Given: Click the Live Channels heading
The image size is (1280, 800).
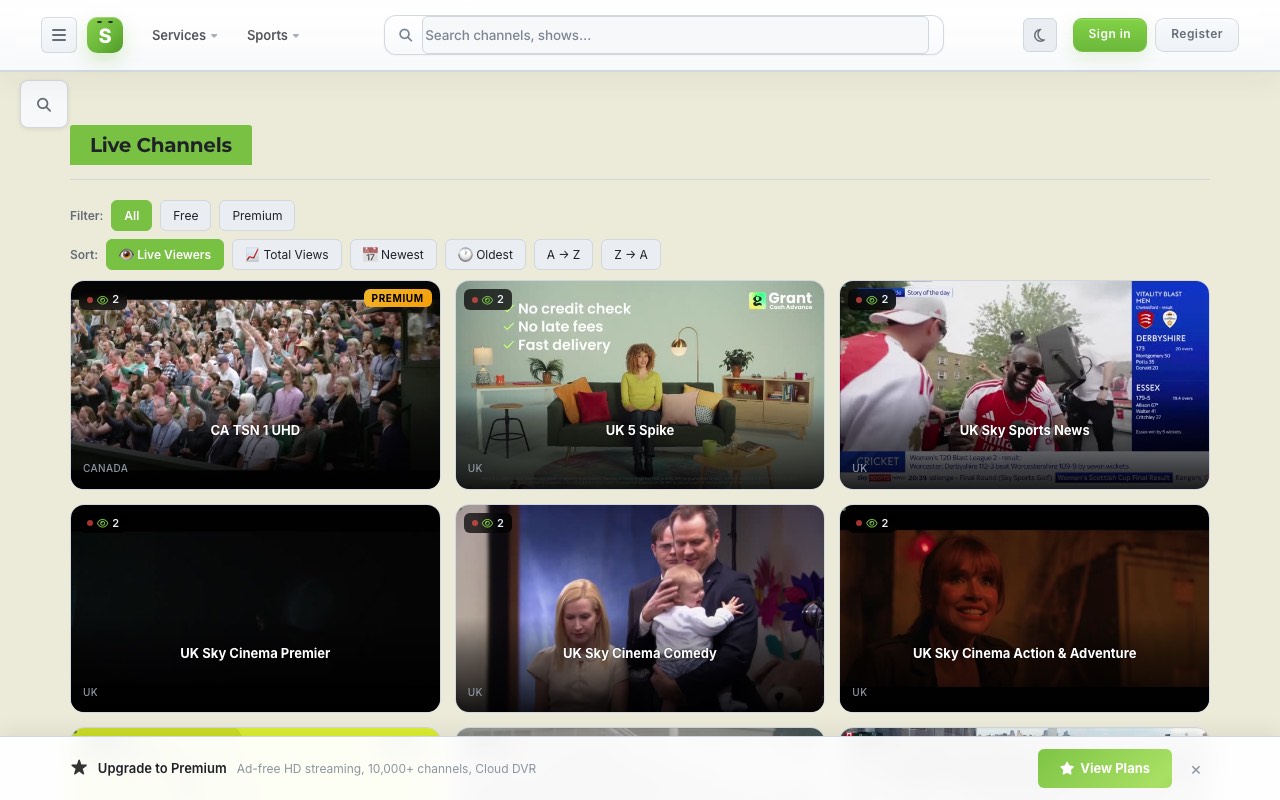Looking at the screenshot, I should click(x=161, y=145).
